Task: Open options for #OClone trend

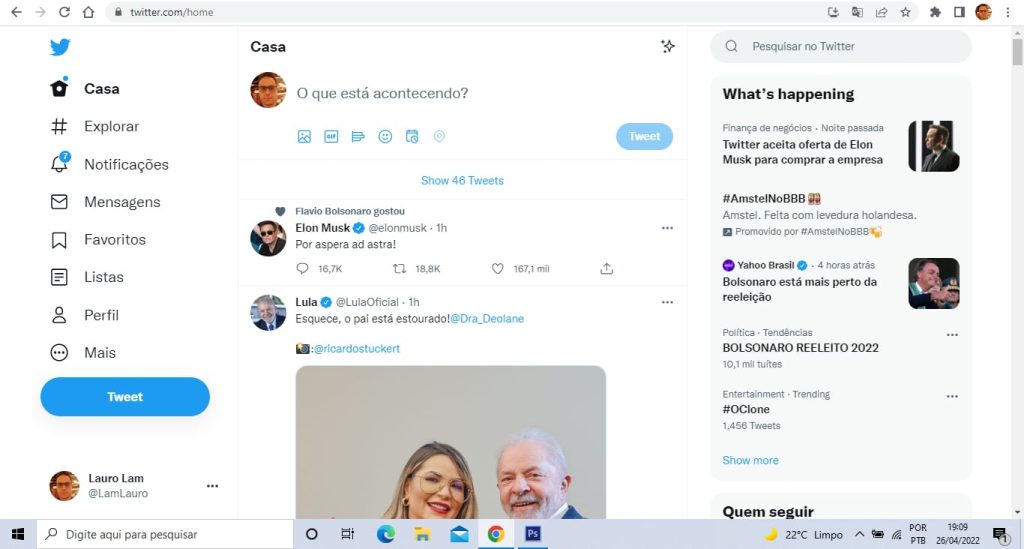Action: pos(952,396)
